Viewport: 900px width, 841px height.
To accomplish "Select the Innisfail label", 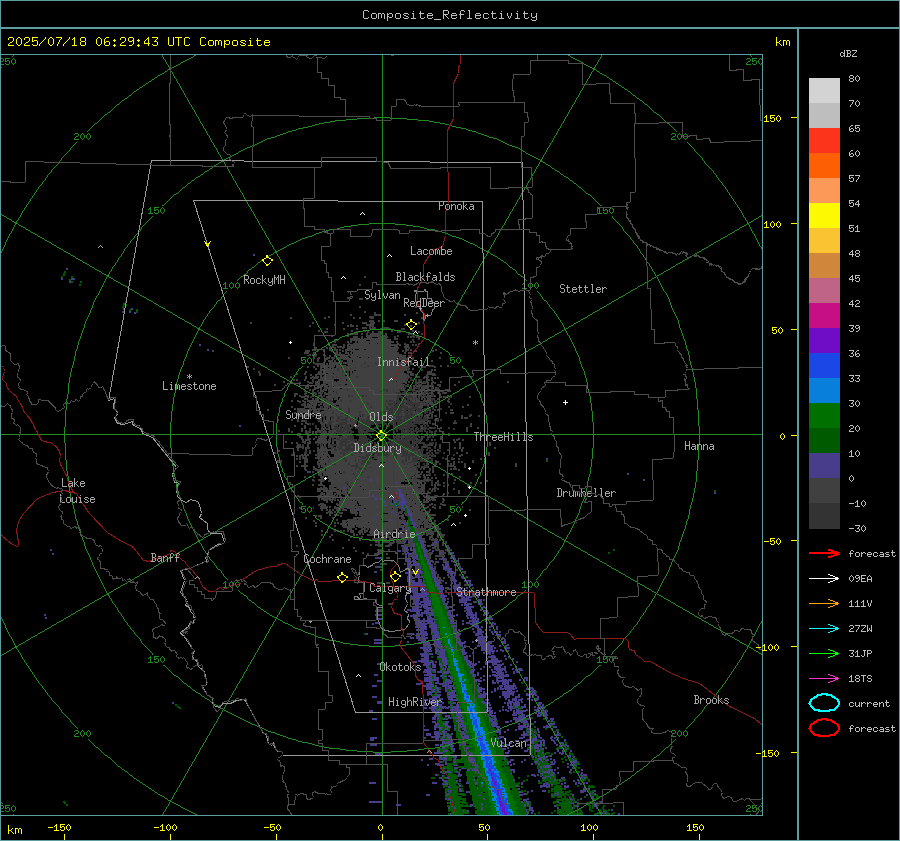I will [403, 362].
